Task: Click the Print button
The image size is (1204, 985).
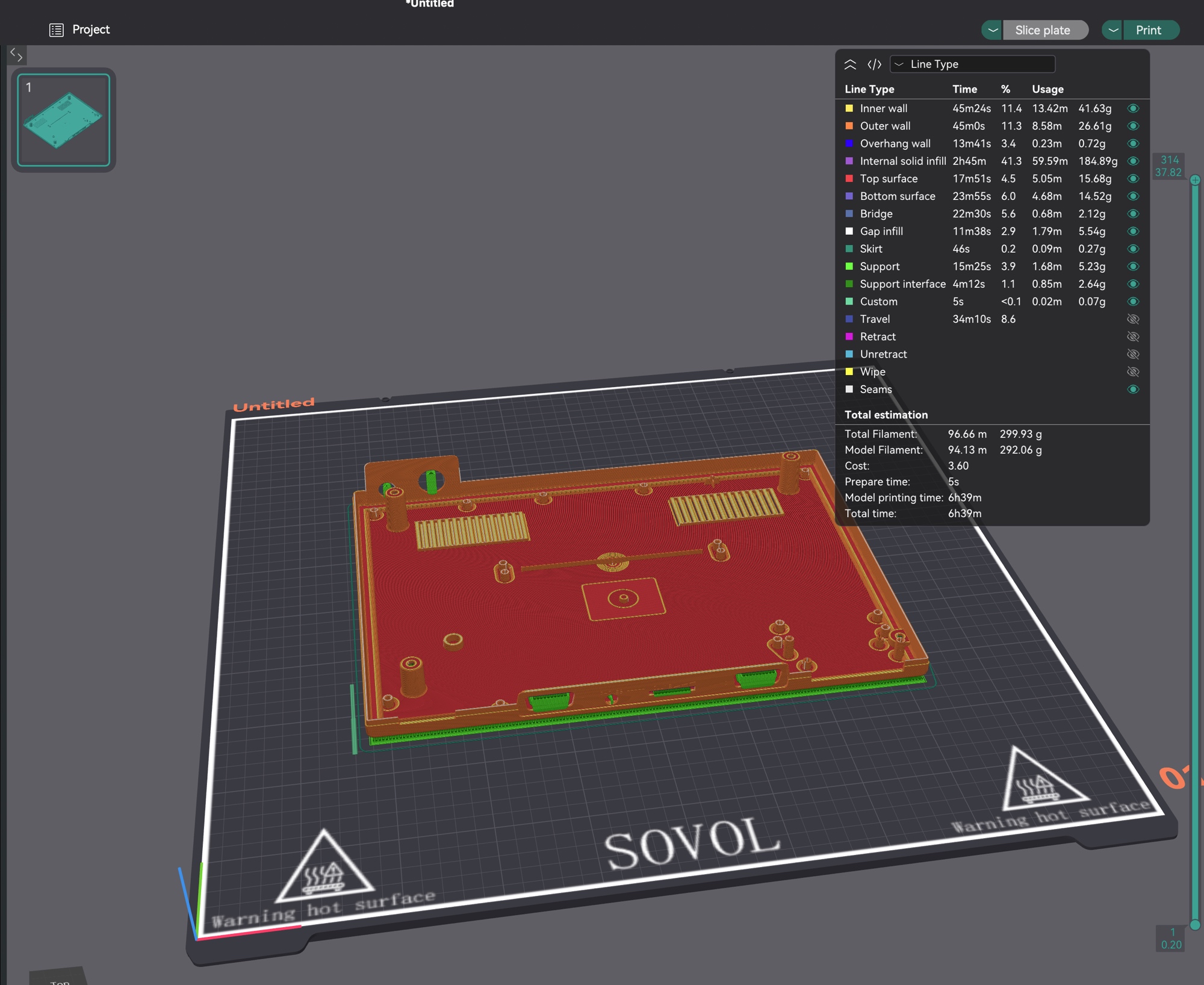Action: (1148, 30)
